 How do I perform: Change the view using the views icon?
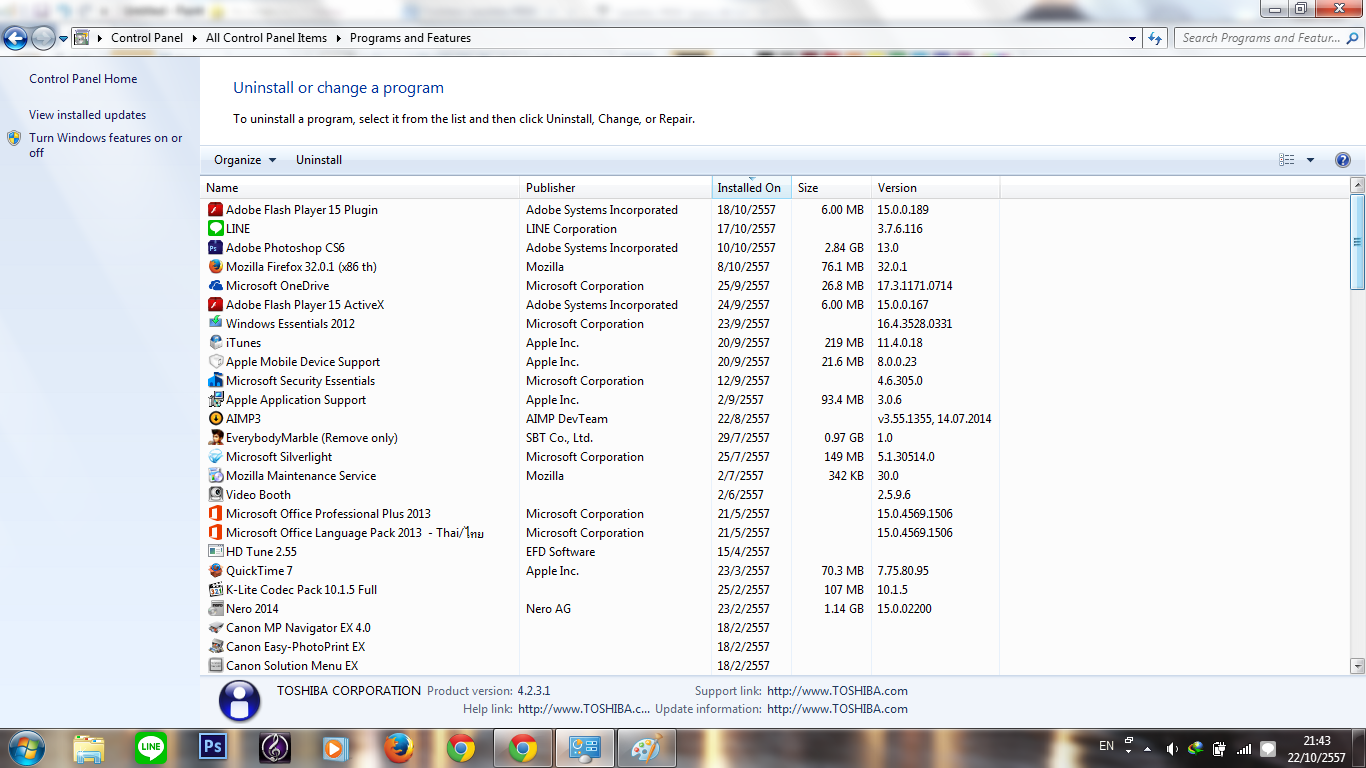click(x=1287, y=160)
